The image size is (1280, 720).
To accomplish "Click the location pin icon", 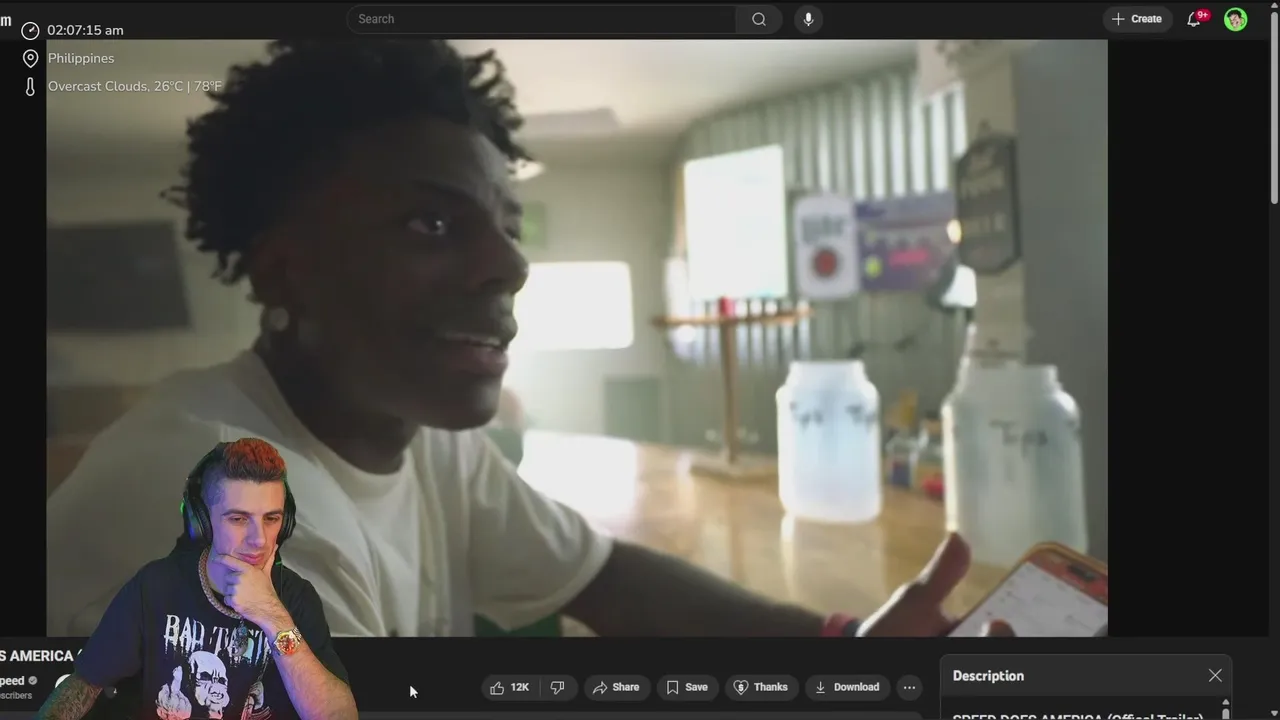I will (30, 58).
